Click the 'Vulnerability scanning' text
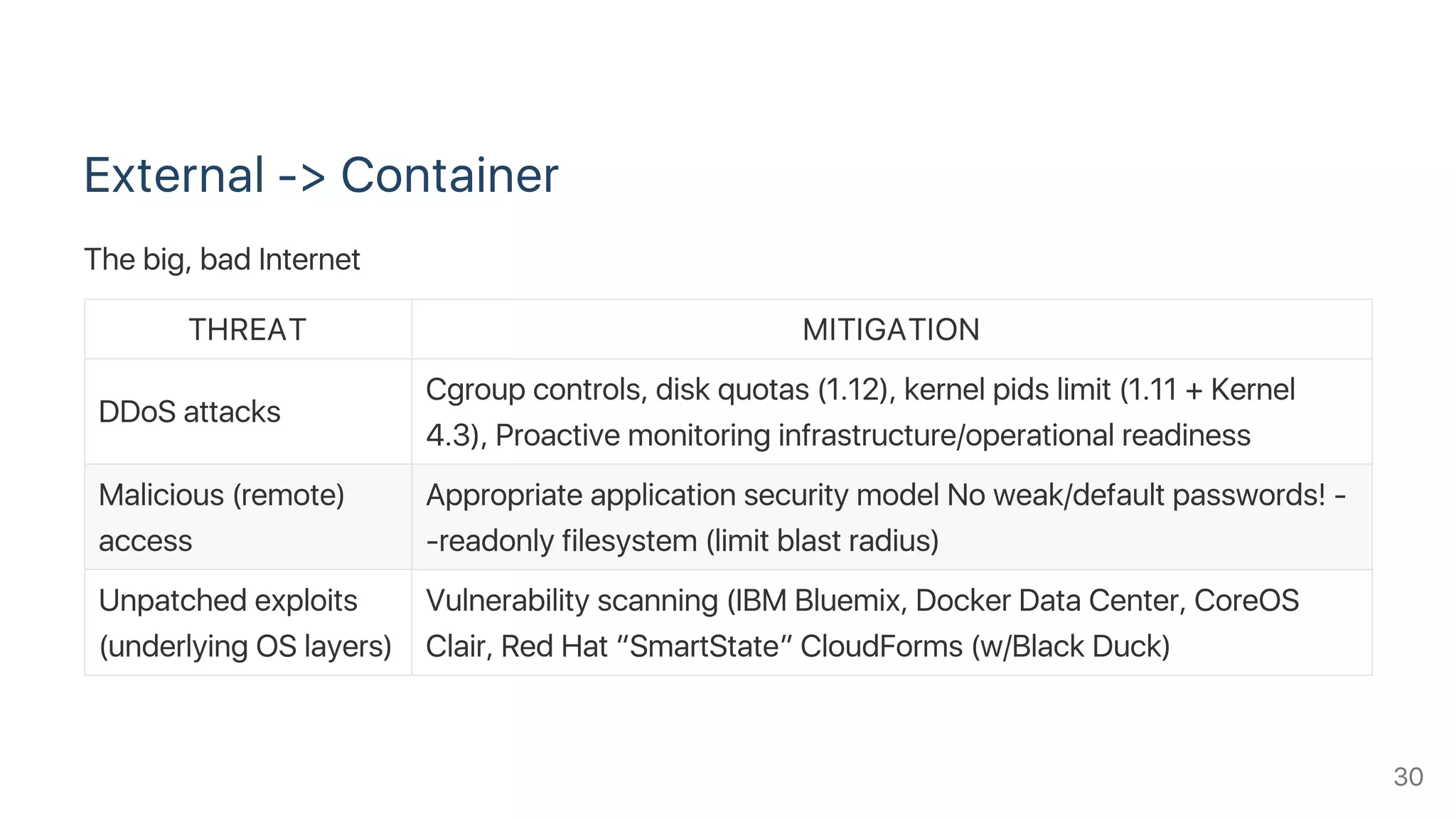Image resolution: width=1456 pixels, height=819 pixels. point(572,601)
